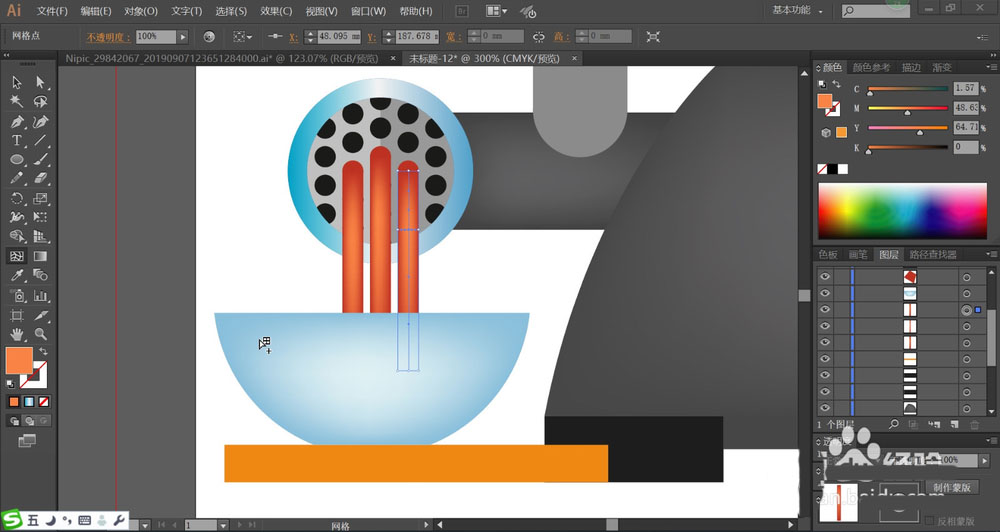Open Adobe Bridge from the Br icon
This screenshot has width=1000, height=532.
pos(463,11)
